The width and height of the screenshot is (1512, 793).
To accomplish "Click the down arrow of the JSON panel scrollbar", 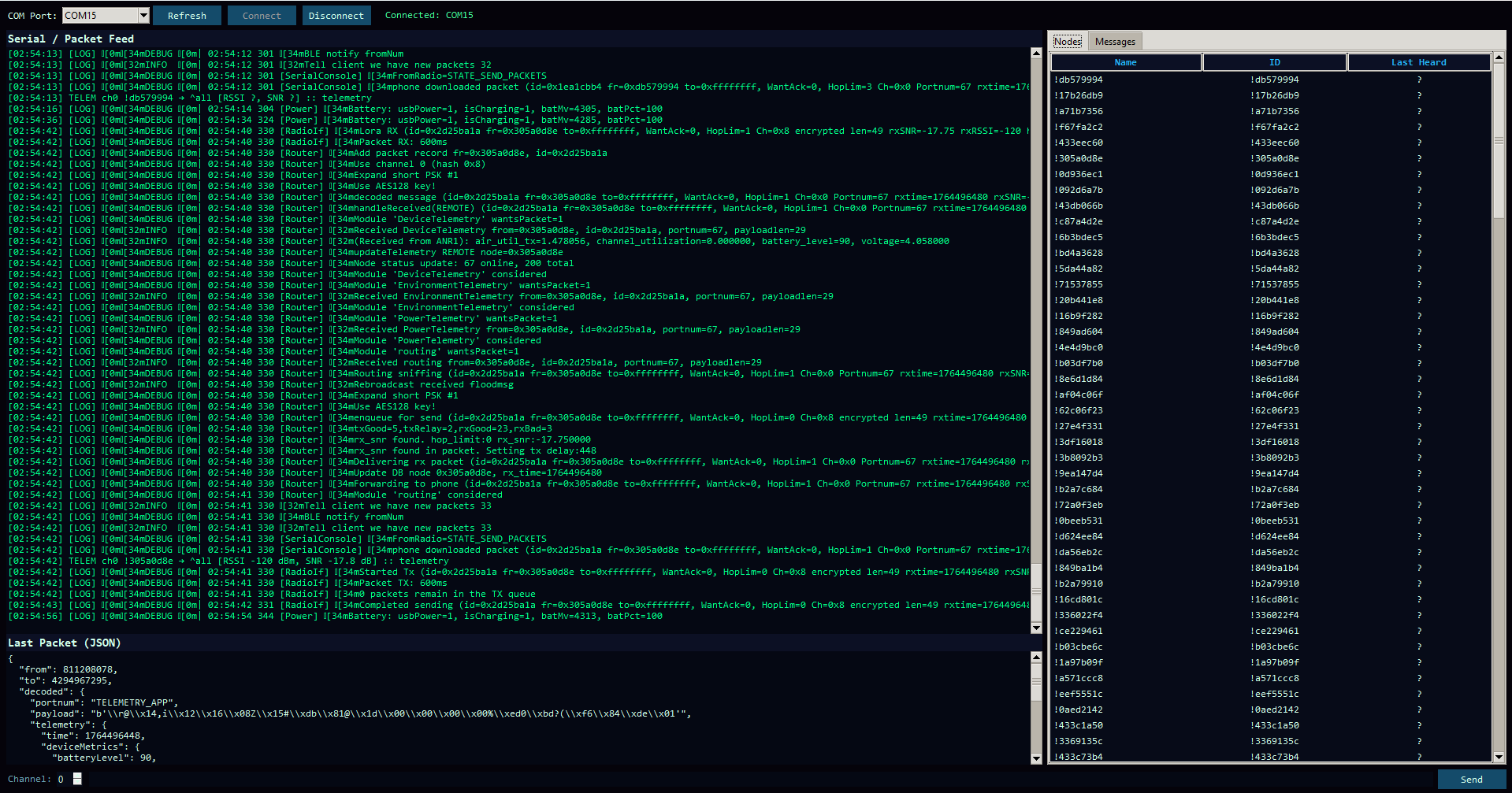I will tap(1035, 758).
